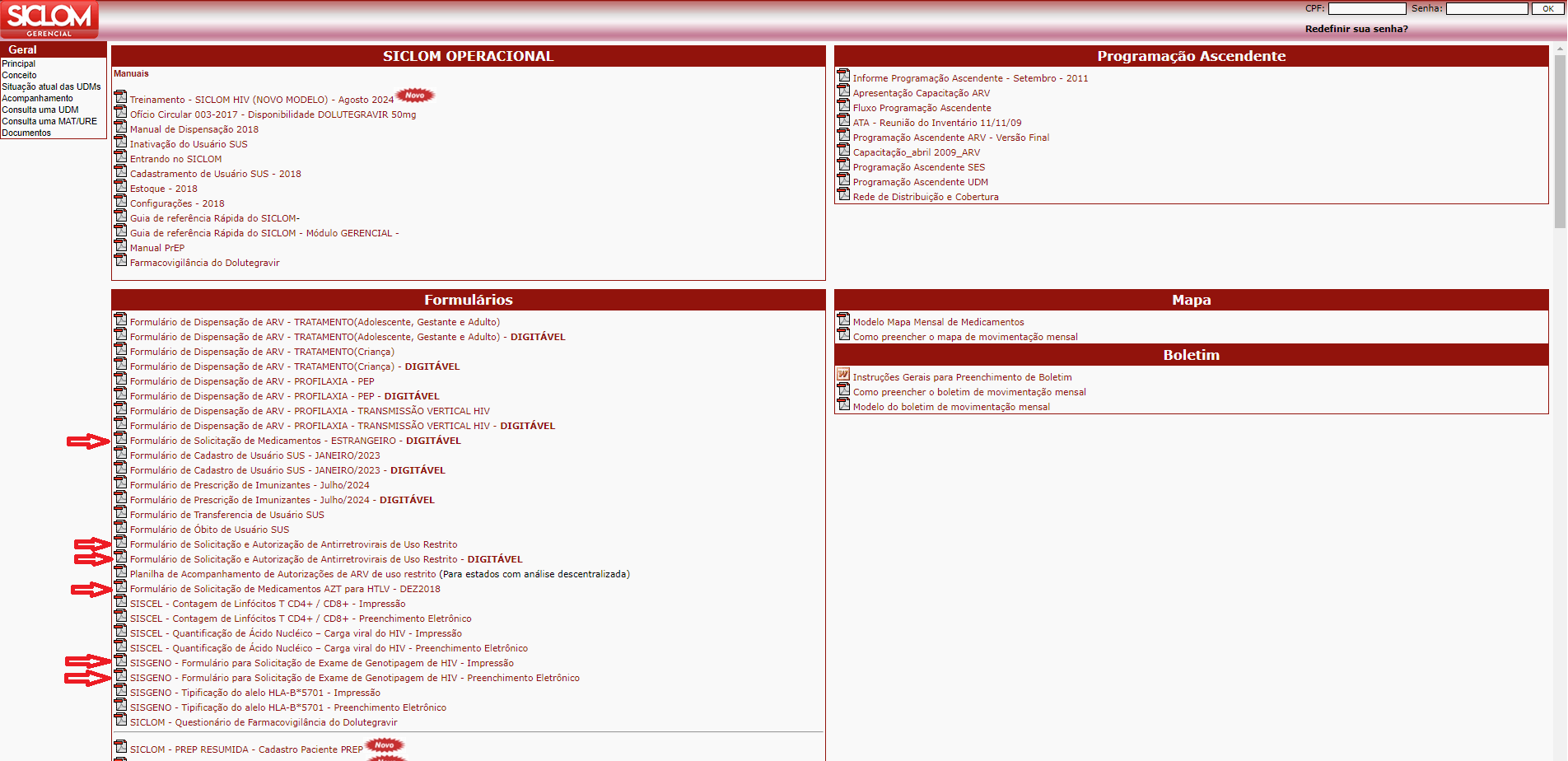This screenshot has width=1568, height=761.
Task: Open Situação atual das UDMs menu item
Action: [51, 86]
